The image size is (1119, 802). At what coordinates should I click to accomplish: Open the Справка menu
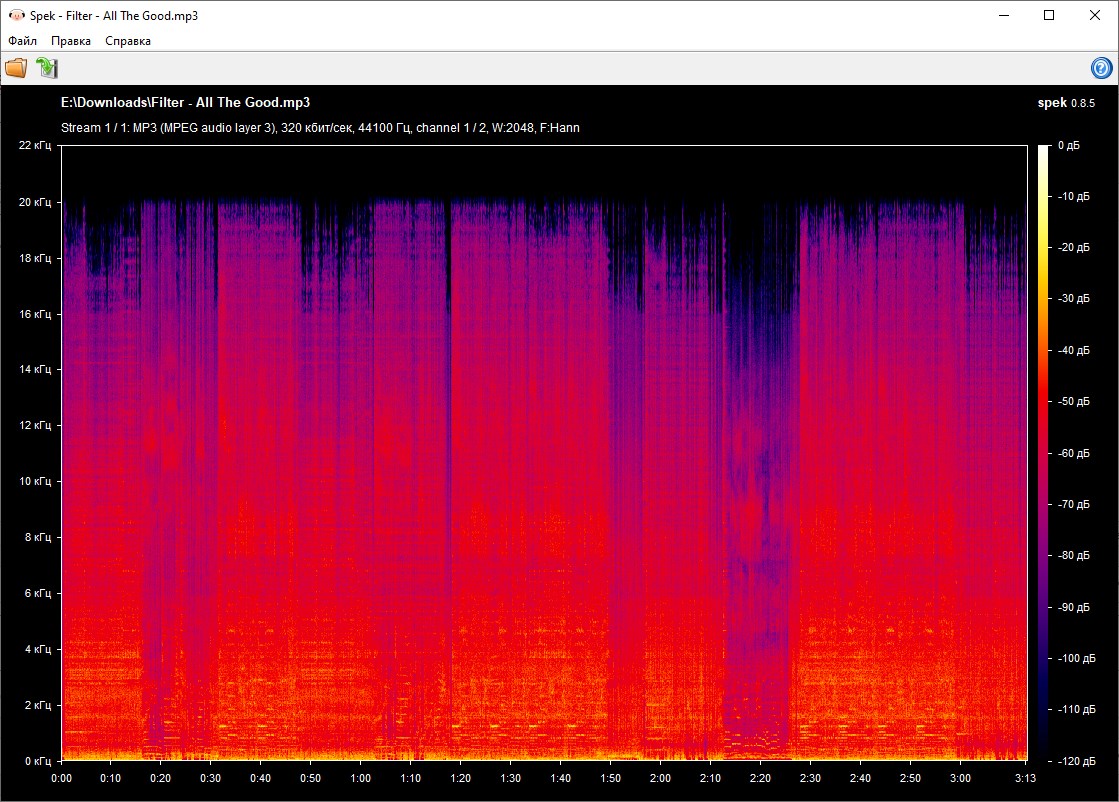pos(128,41)
